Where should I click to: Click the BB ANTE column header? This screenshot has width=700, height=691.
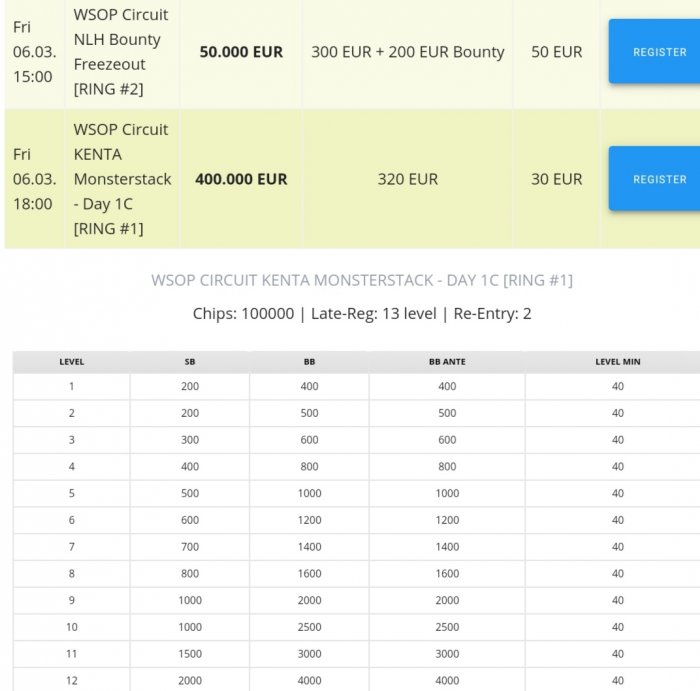tap(447, 362)
